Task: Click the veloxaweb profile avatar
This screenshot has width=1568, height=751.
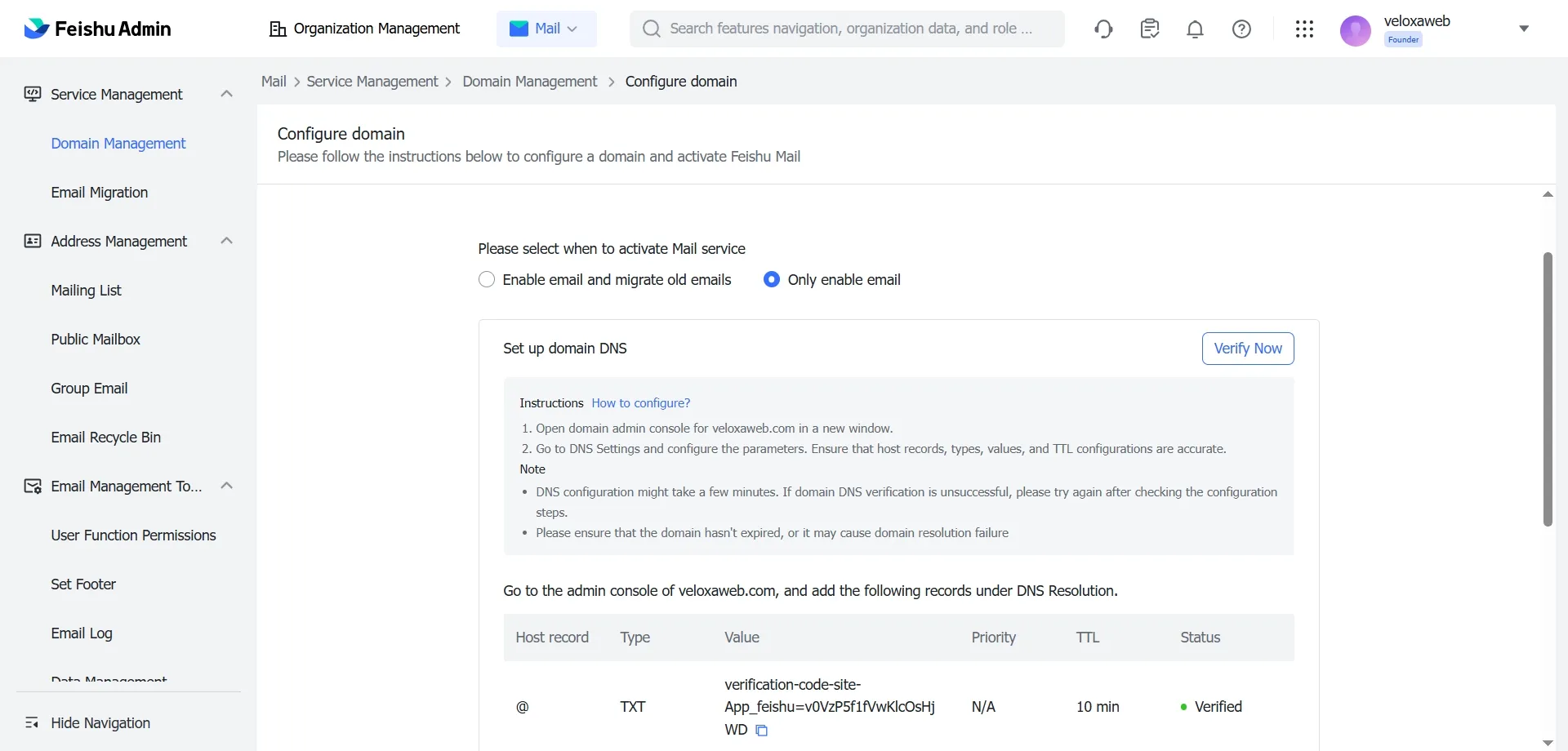Action: [1355, 31]
